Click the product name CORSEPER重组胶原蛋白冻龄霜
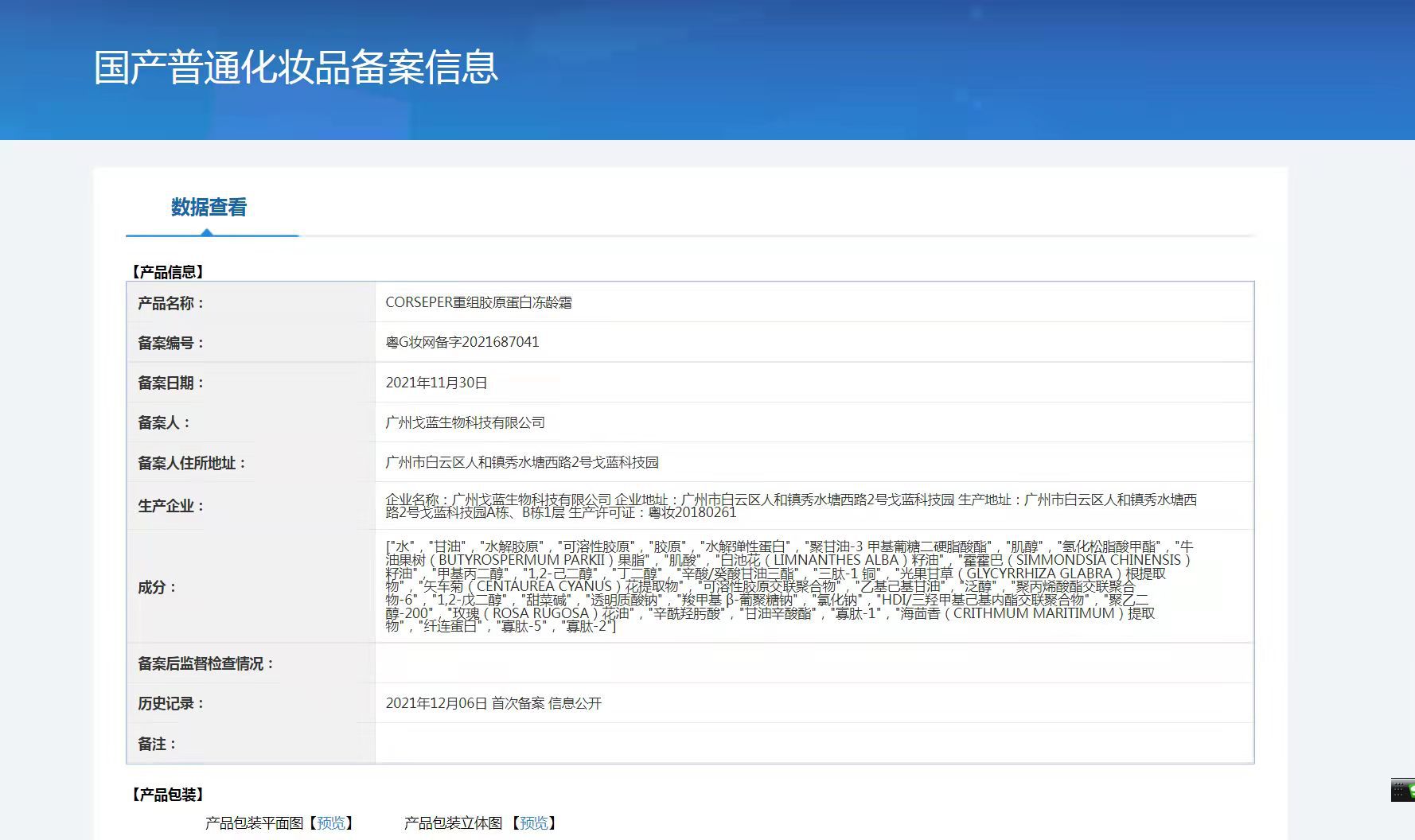 [478, 302]
